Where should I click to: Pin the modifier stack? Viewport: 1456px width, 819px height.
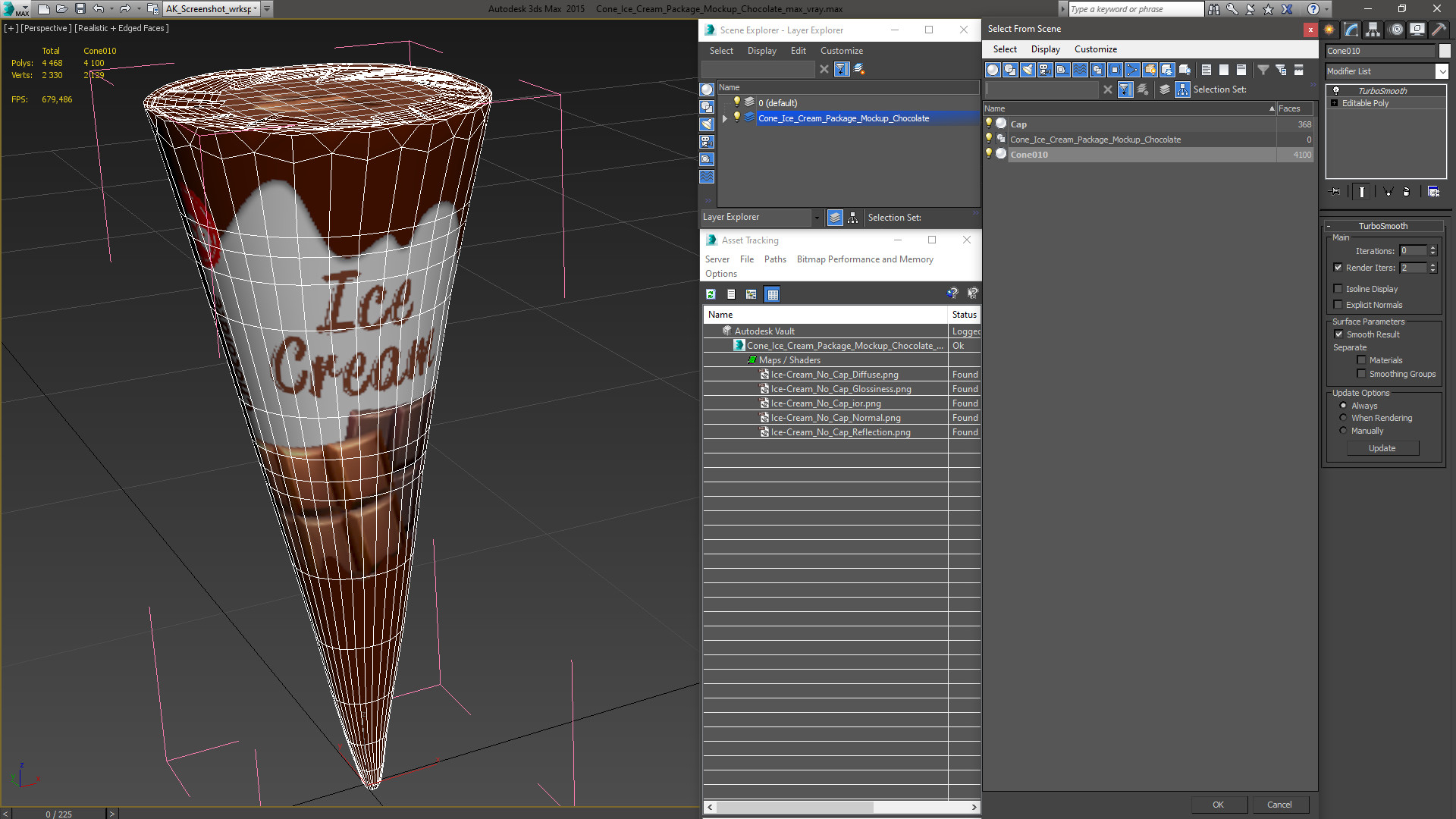click(1335, 192)
